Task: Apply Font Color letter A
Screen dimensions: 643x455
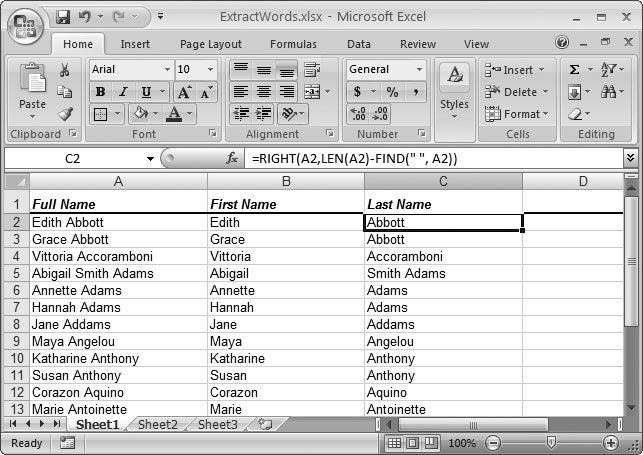Action: click(174, 114)
